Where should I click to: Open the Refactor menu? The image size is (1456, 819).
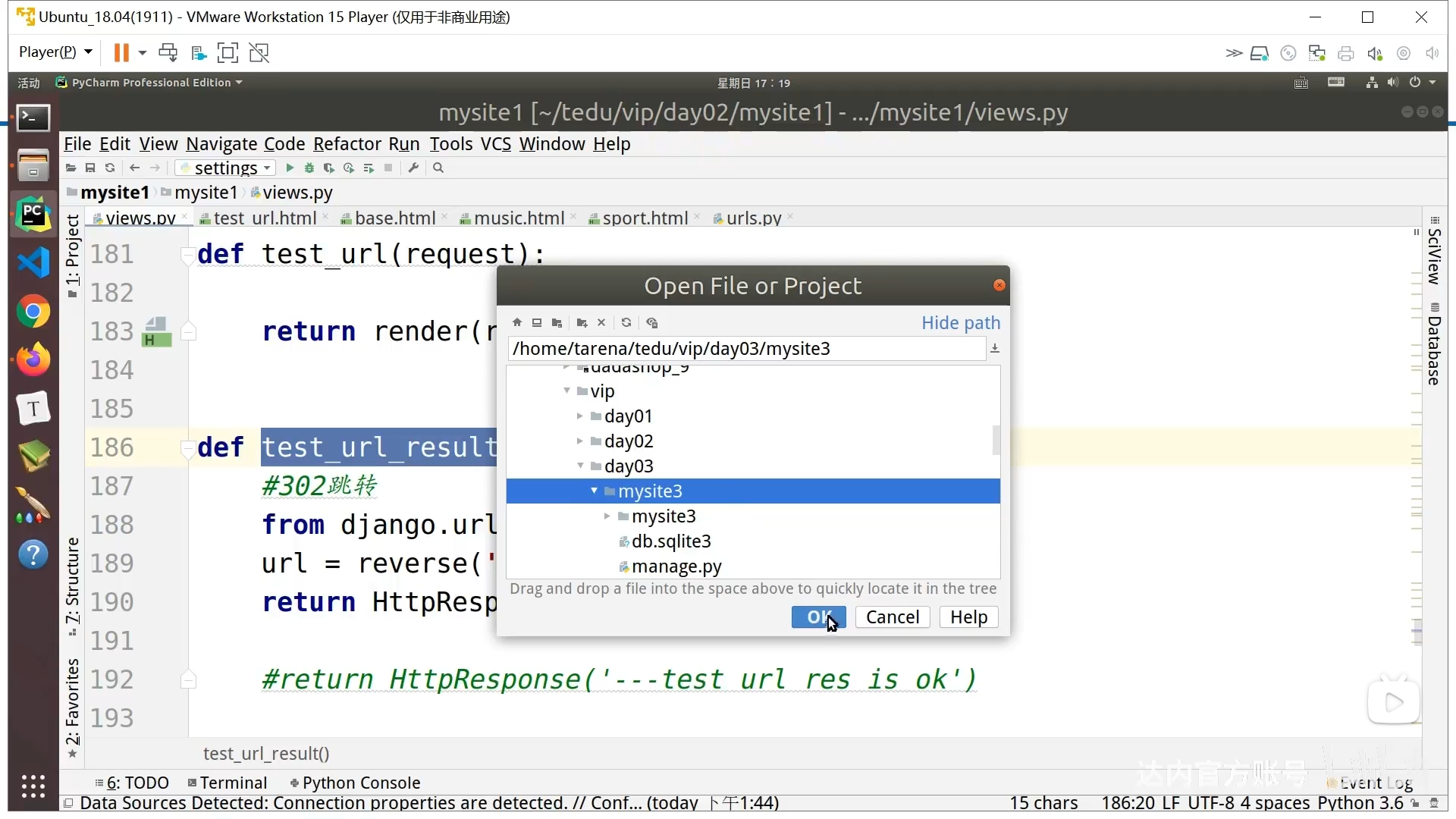347,144
